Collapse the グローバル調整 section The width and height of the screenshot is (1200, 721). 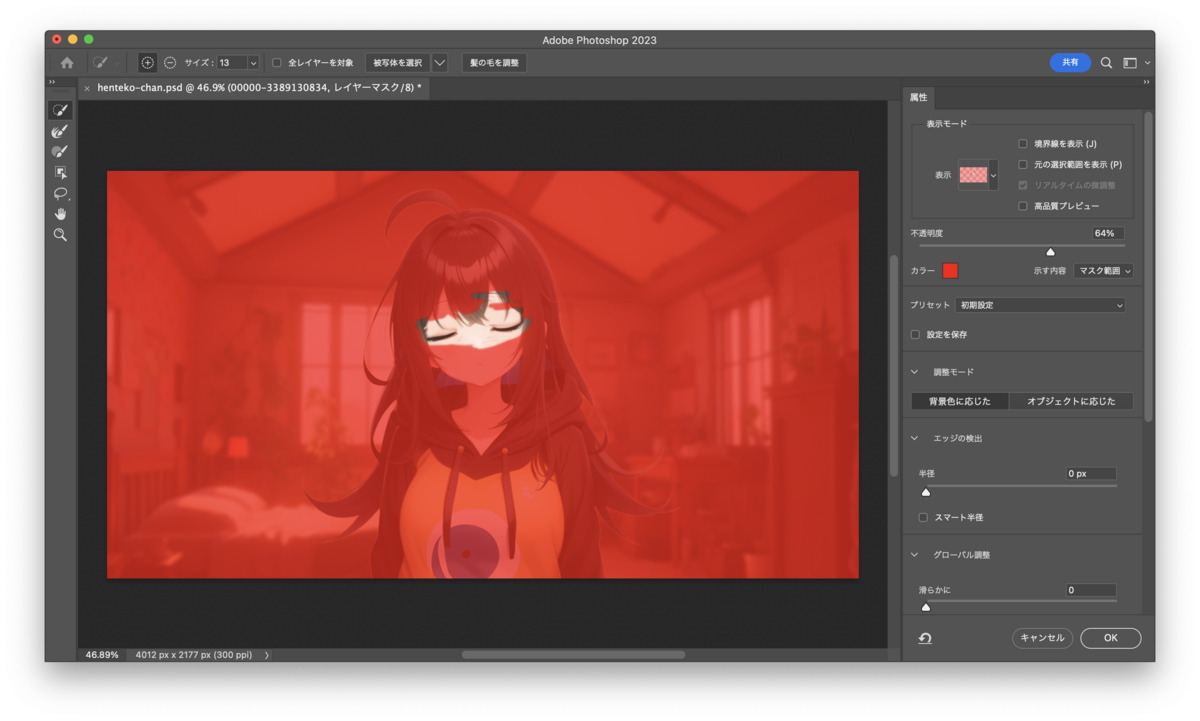914,555
